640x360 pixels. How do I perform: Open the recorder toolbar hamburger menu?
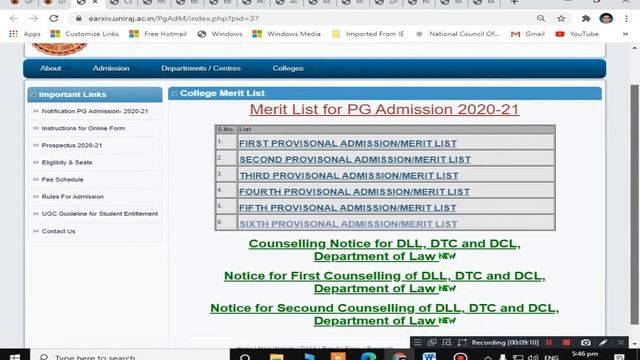(x=418, y=342)
